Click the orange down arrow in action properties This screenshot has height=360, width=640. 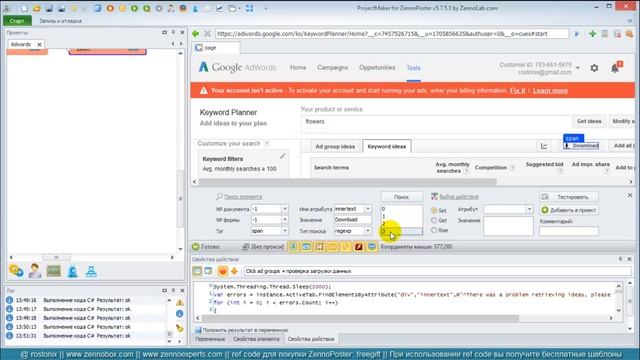234,271
